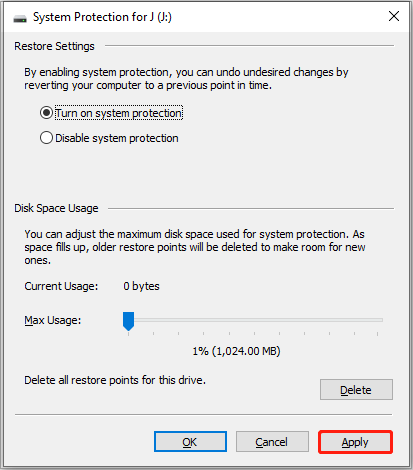The image size is (413, 470).
Task: Click the 'System Protection for J (J:)' title text
Action: coord(102,17)
